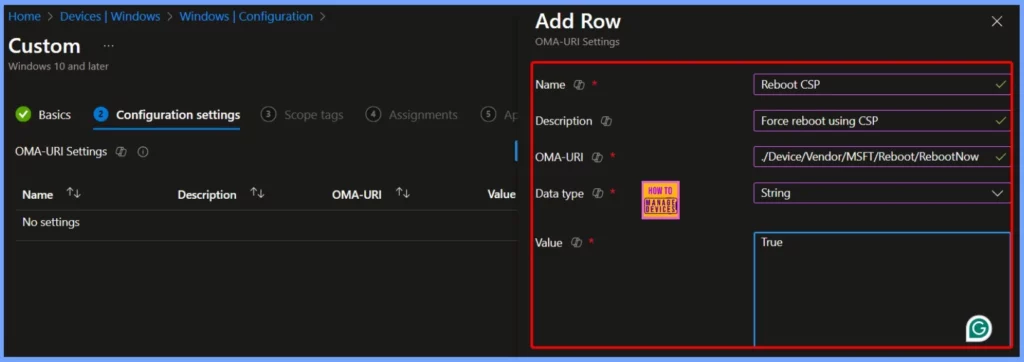The height and width of the screenshot is (362, 1024).
Task: Close the Add Row panel
Action: pos(997,22)
